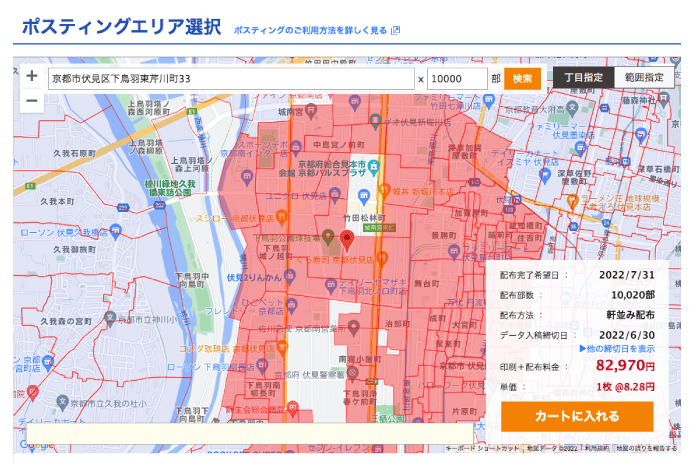Zoom in the map with plus button
Viewport: 694px width, 466px height.
32,76
